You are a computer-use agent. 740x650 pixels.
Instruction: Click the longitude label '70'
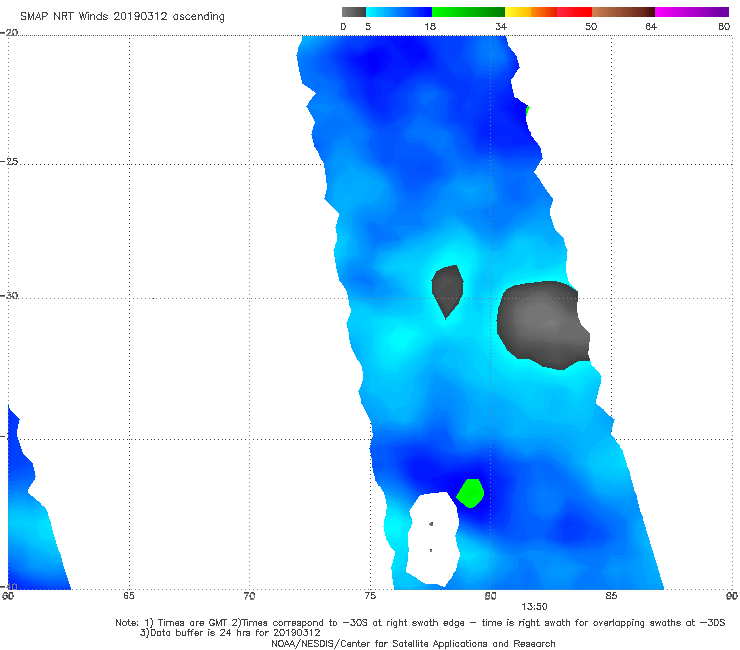click(249, 596)
